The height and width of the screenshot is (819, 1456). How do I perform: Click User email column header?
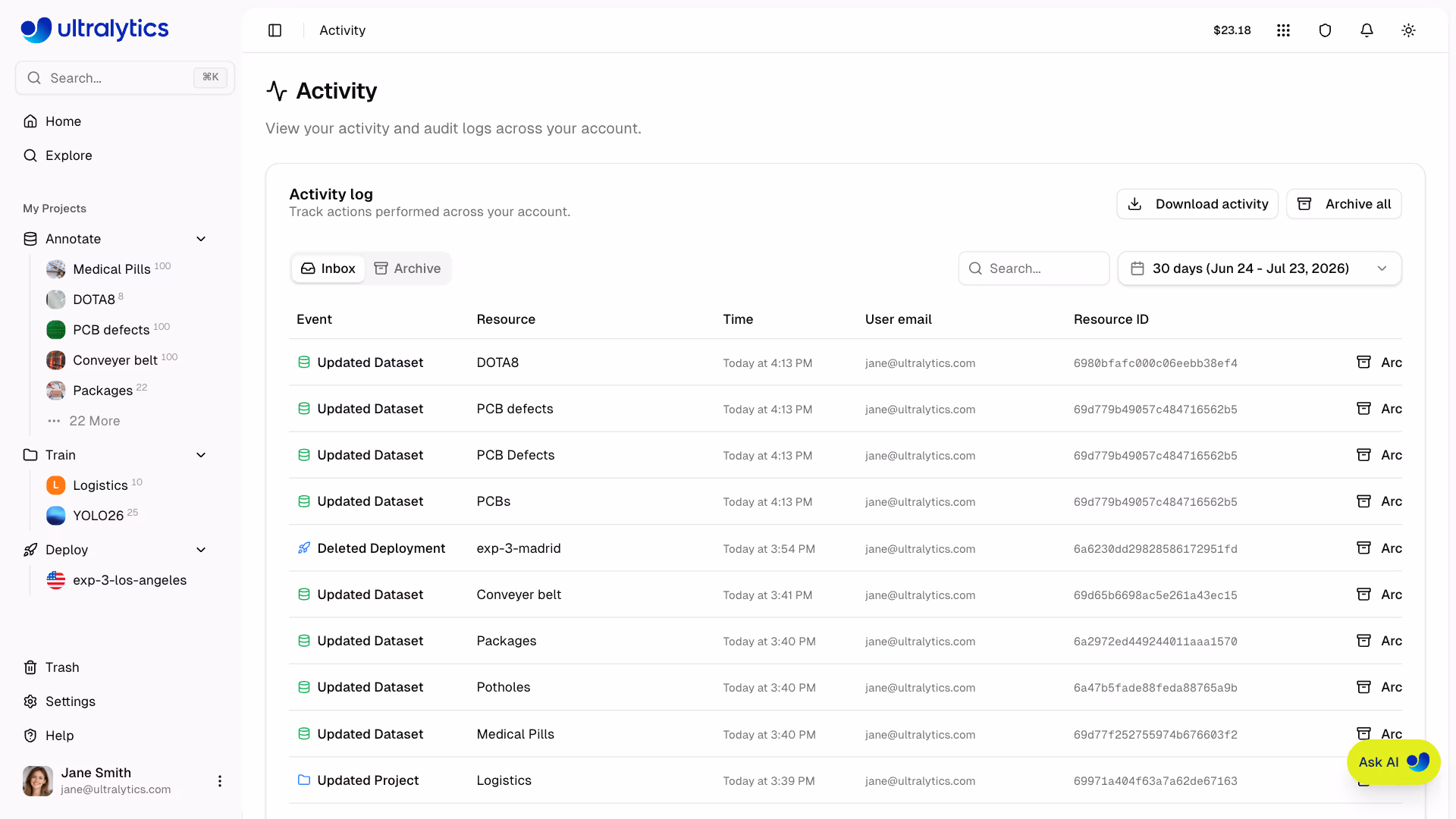(x=898, y=319)
